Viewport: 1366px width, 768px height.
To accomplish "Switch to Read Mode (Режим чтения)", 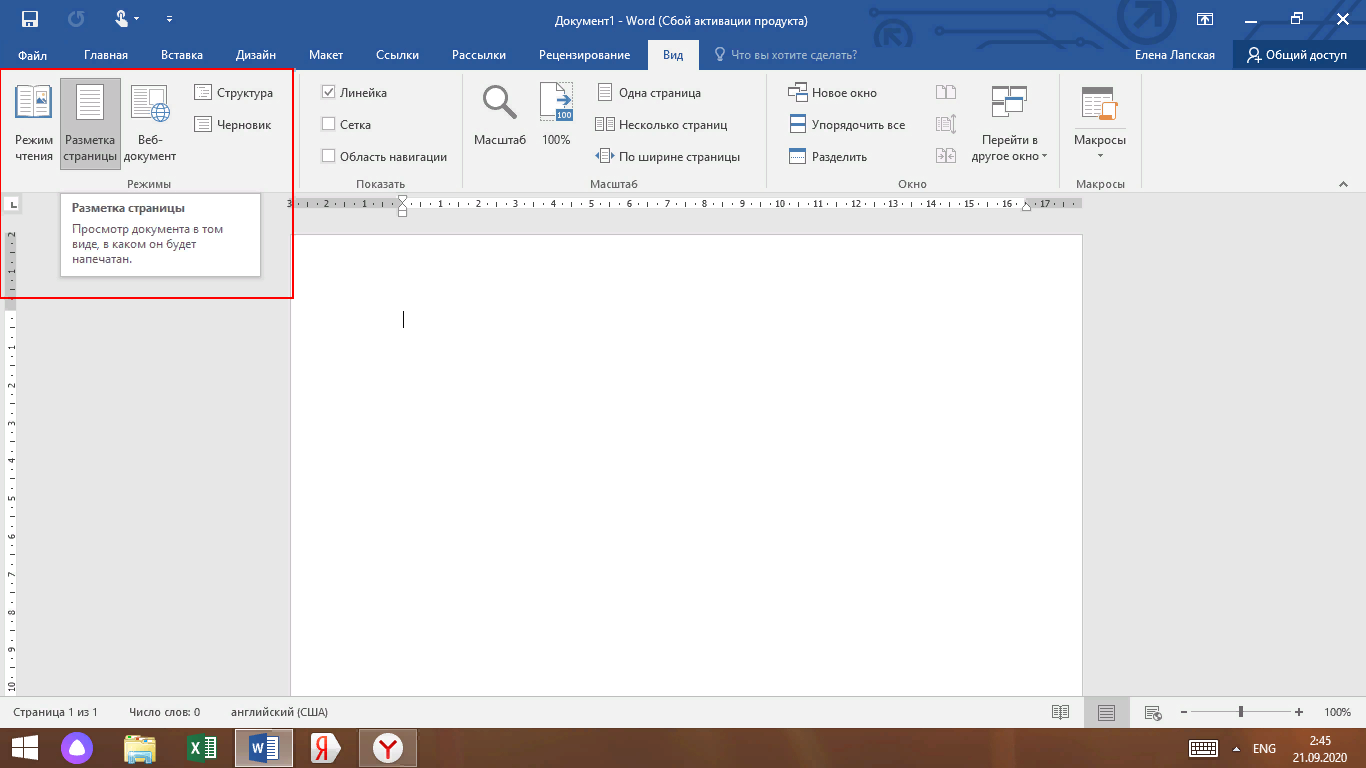I will coord(34,124).
